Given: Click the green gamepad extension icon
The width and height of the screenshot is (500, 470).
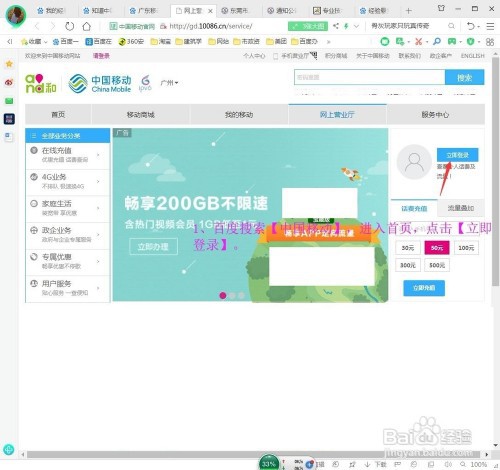Looking at the screenshot, I should point(452,41).
